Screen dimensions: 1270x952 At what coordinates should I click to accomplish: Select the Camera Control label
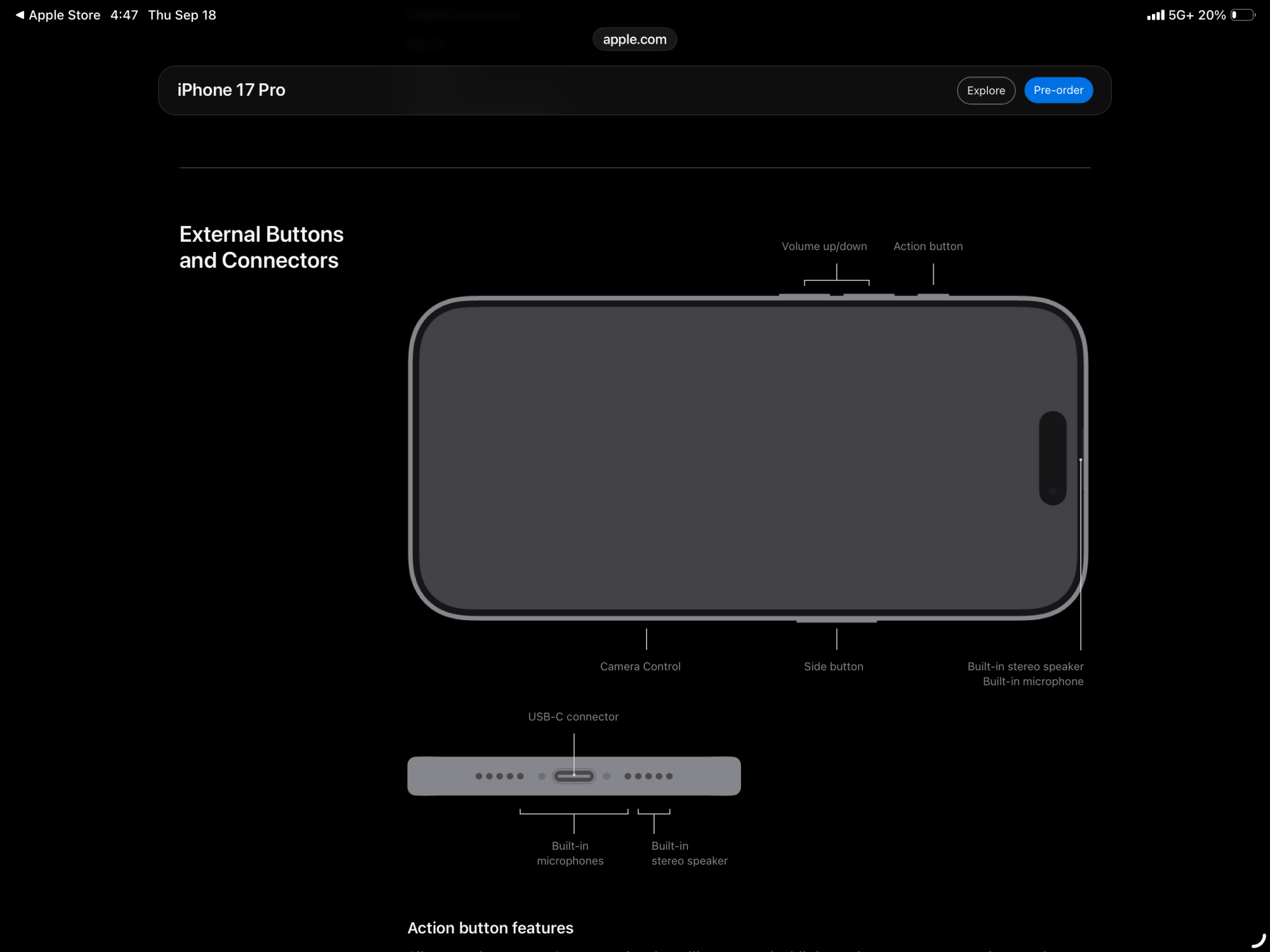[x=640, y=666]
